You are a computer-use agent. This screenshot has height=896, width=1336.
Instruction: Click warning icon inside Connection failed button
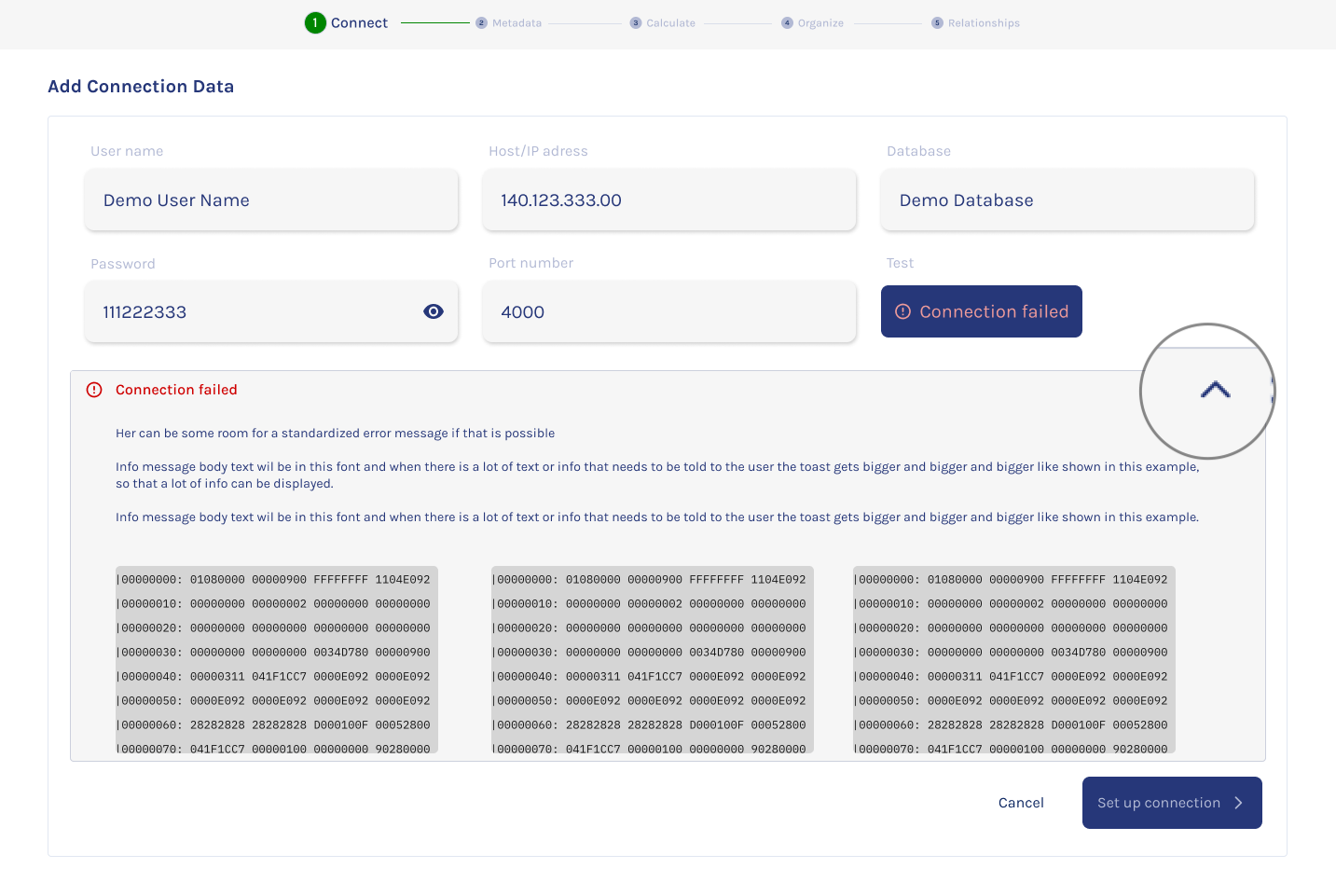click(x=902, y=311)
